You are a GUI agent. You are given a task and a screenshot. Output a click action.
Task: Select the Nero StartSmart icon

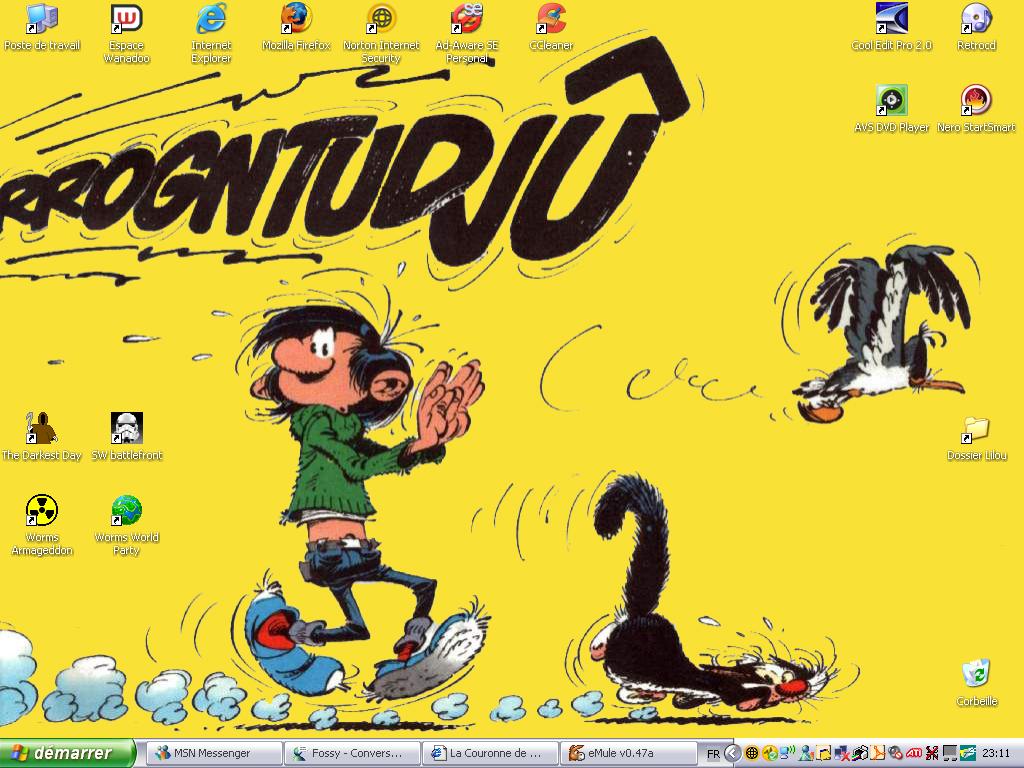(x=976, y=110)
